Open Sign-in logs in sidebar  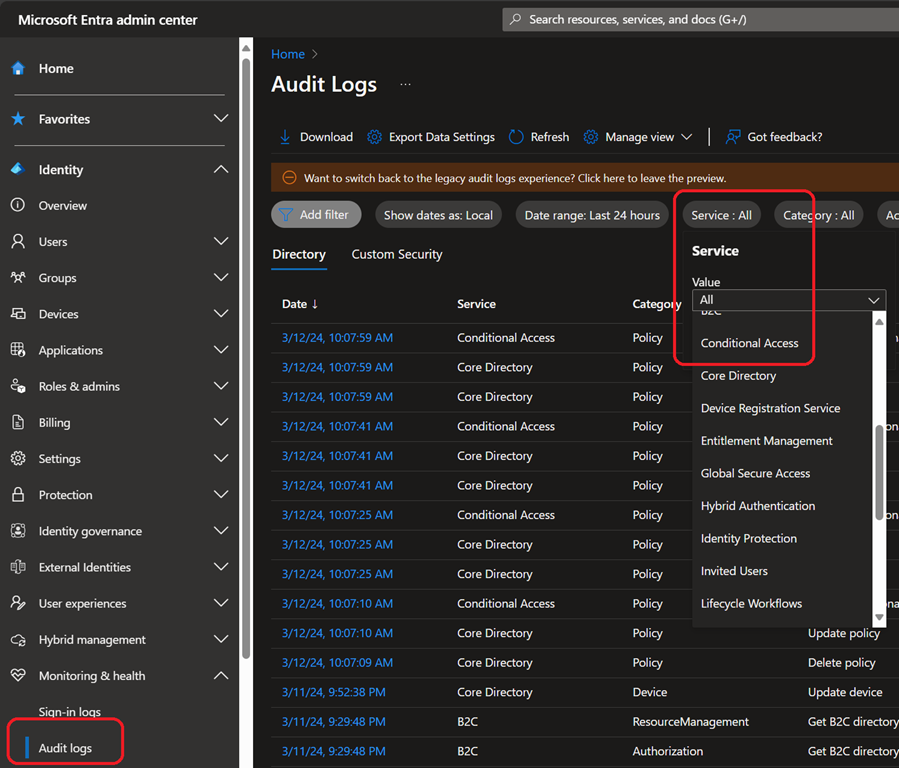[x=70, y=712]
